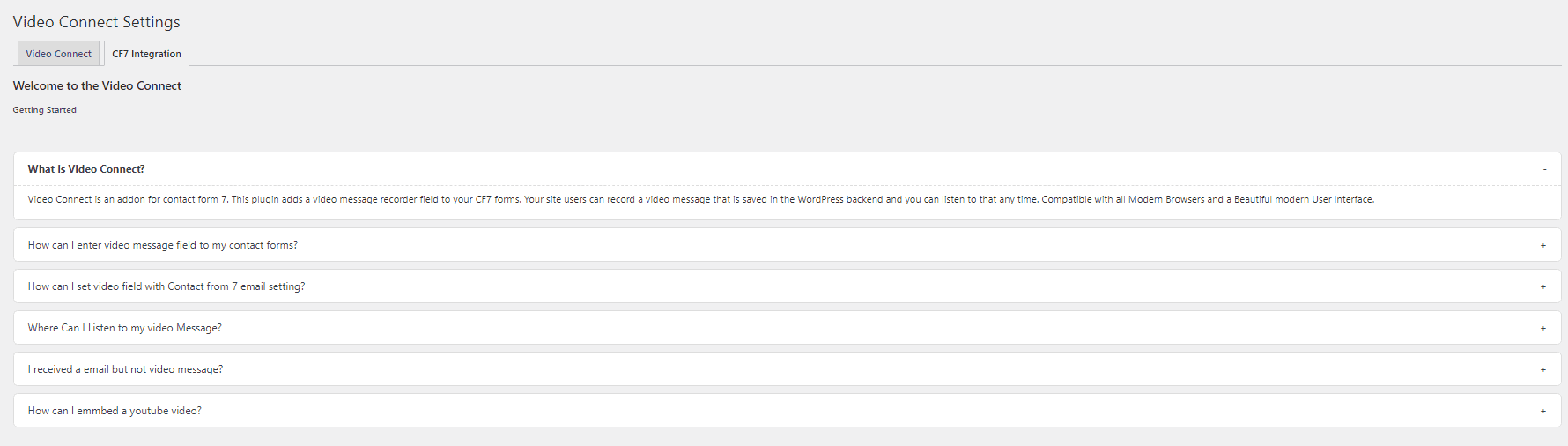
Task: Click plus icon for contact forms field question
Action: (x=1543, y=246)
